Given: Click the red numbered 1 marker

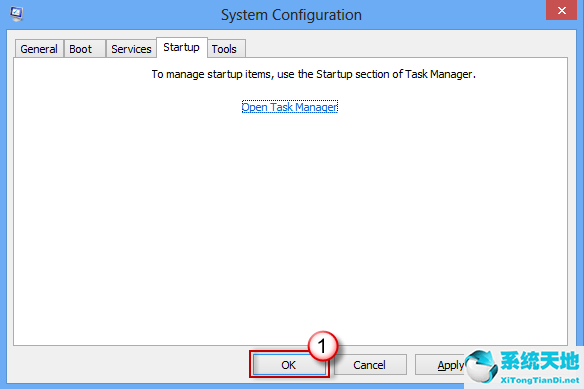Looking at the screenshot, I should click(x=323, y=346).
